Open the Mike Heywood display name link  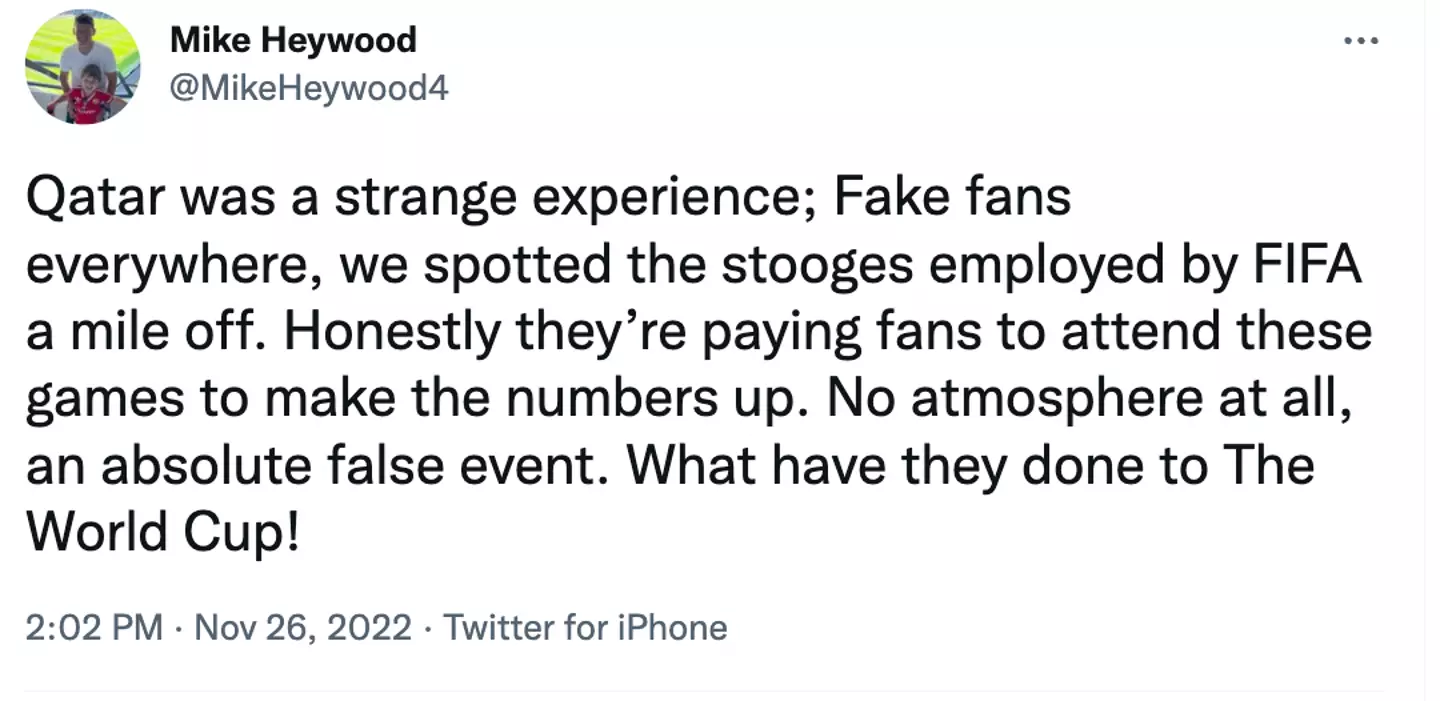click(x=293, y=41)
